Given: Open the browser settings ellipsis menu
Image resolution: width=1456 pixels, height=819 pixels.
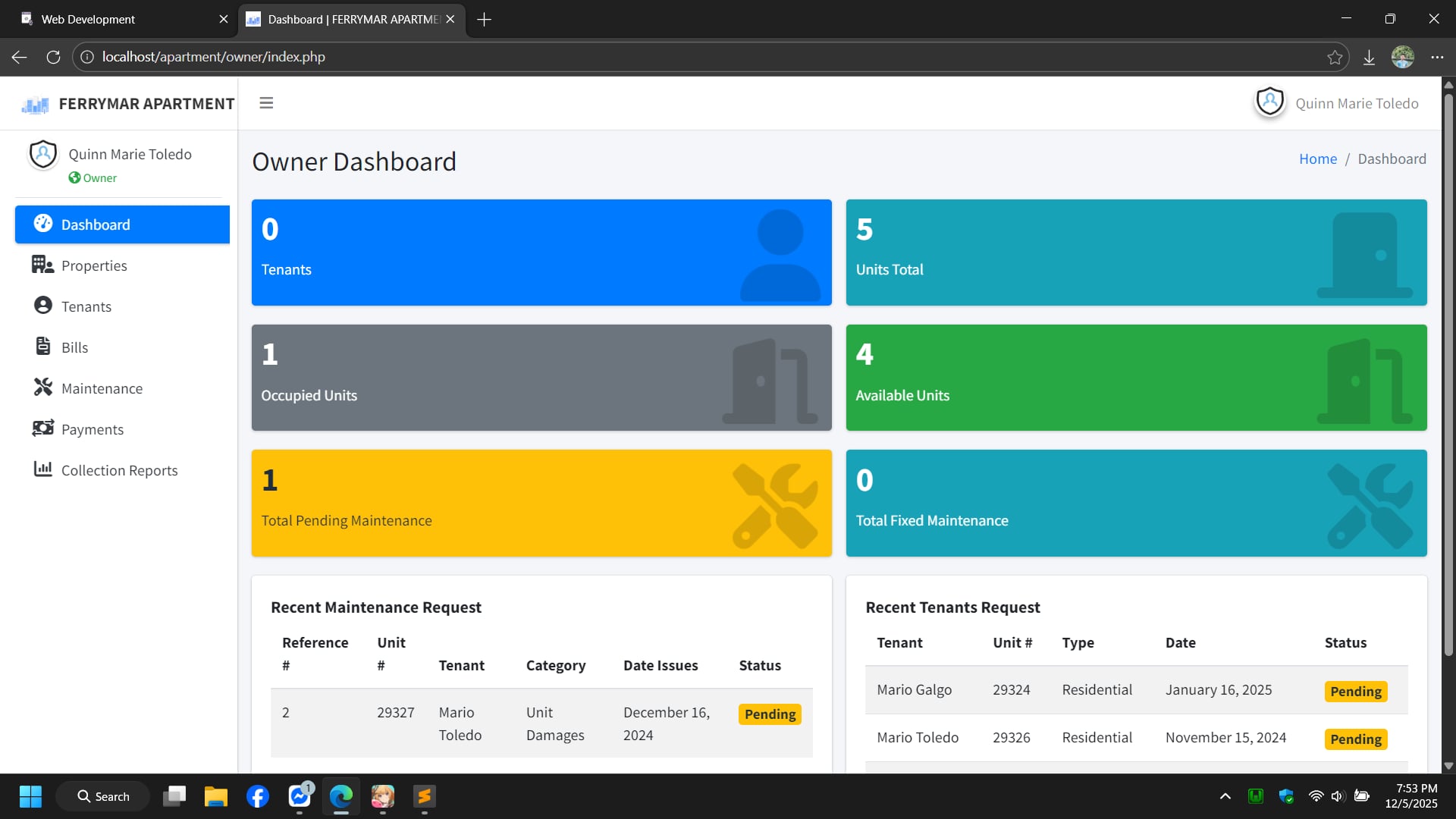Looking at the screenshot, I should [1436, 57].
